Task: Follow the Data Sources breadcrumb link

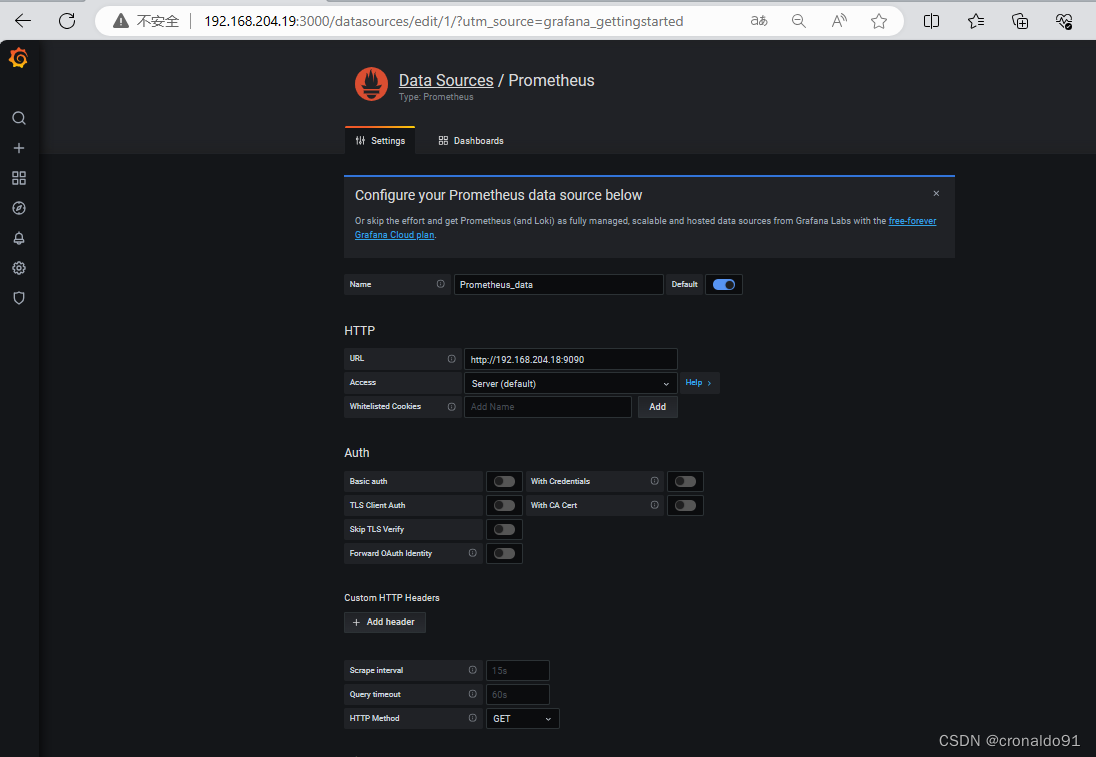Action: (x=446, y=80)
